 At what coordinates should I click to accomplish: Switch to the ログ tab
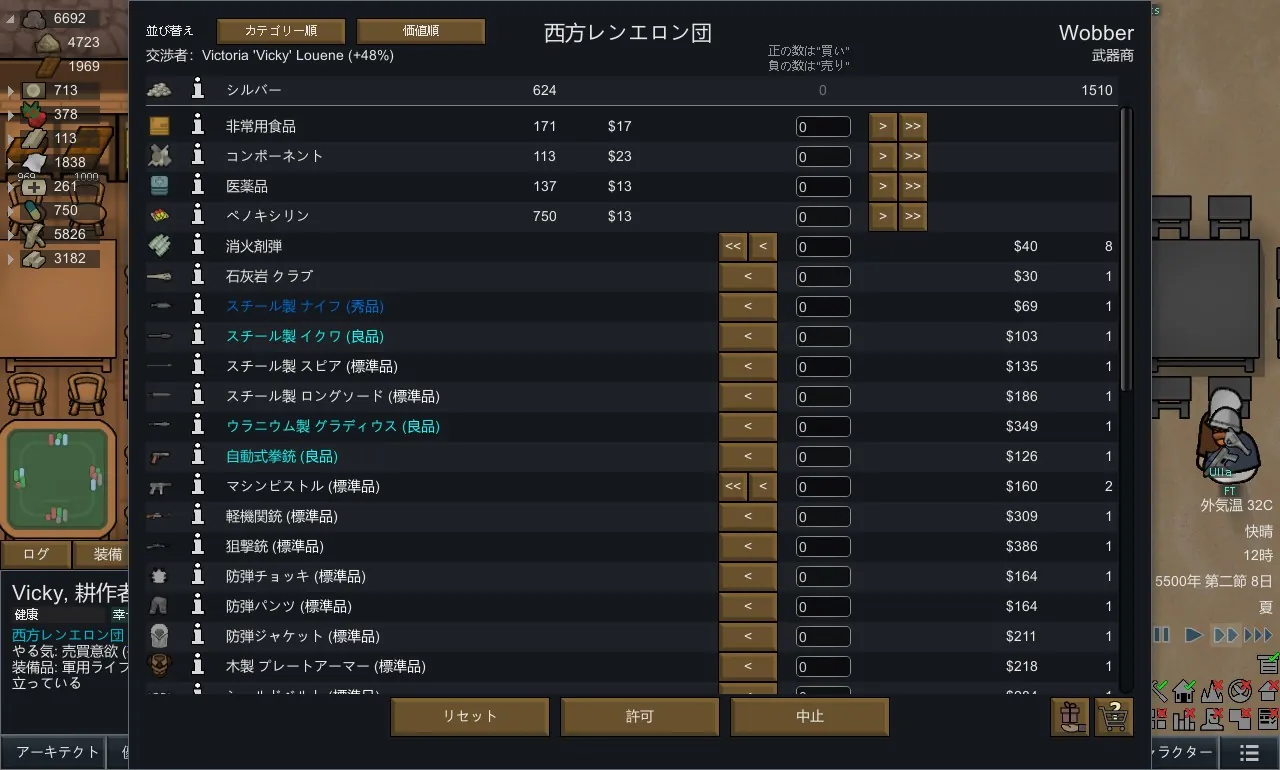pos(36,555)
